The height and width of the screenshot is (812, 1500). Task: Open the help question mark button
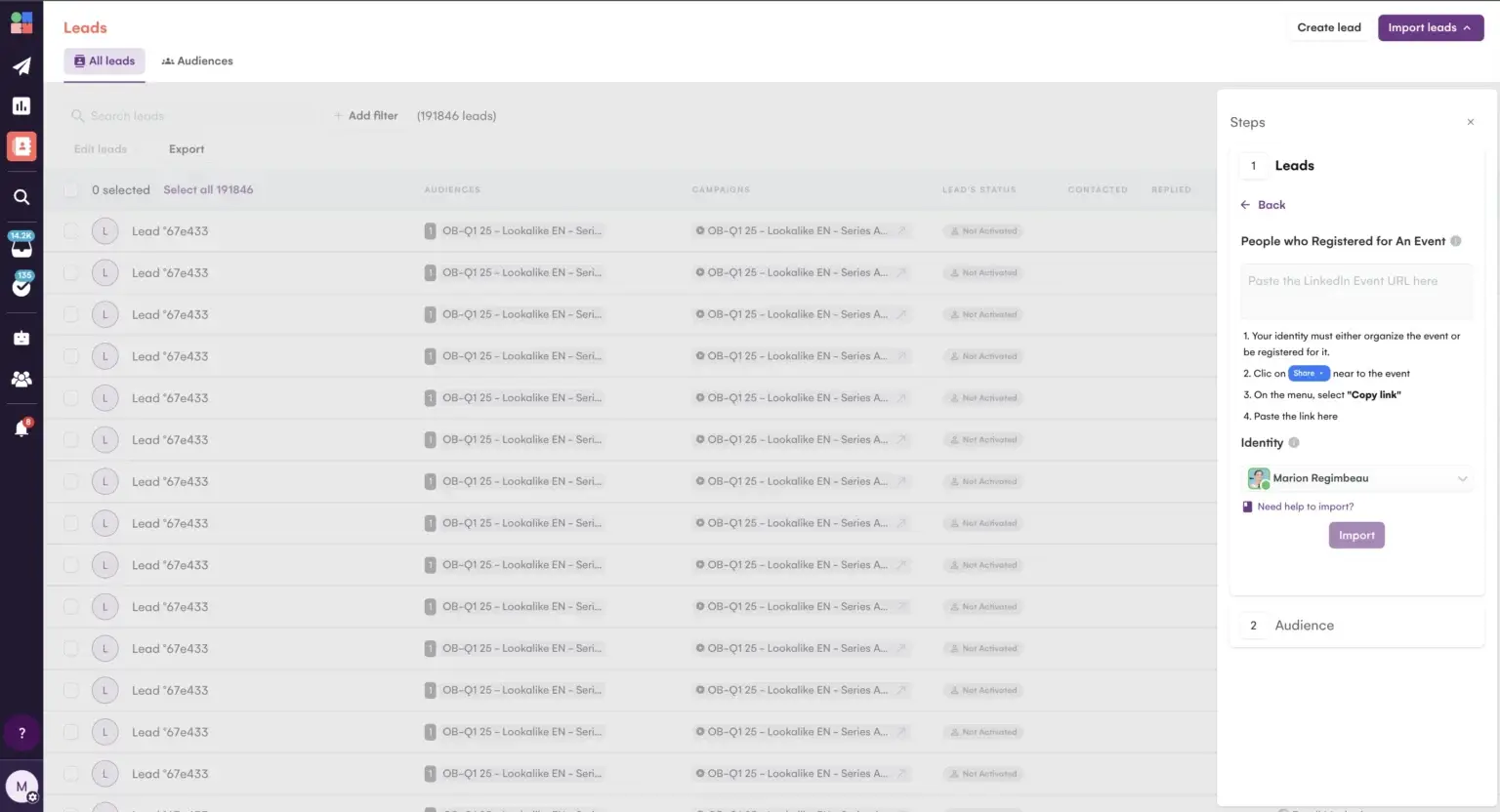coord(21,733)
